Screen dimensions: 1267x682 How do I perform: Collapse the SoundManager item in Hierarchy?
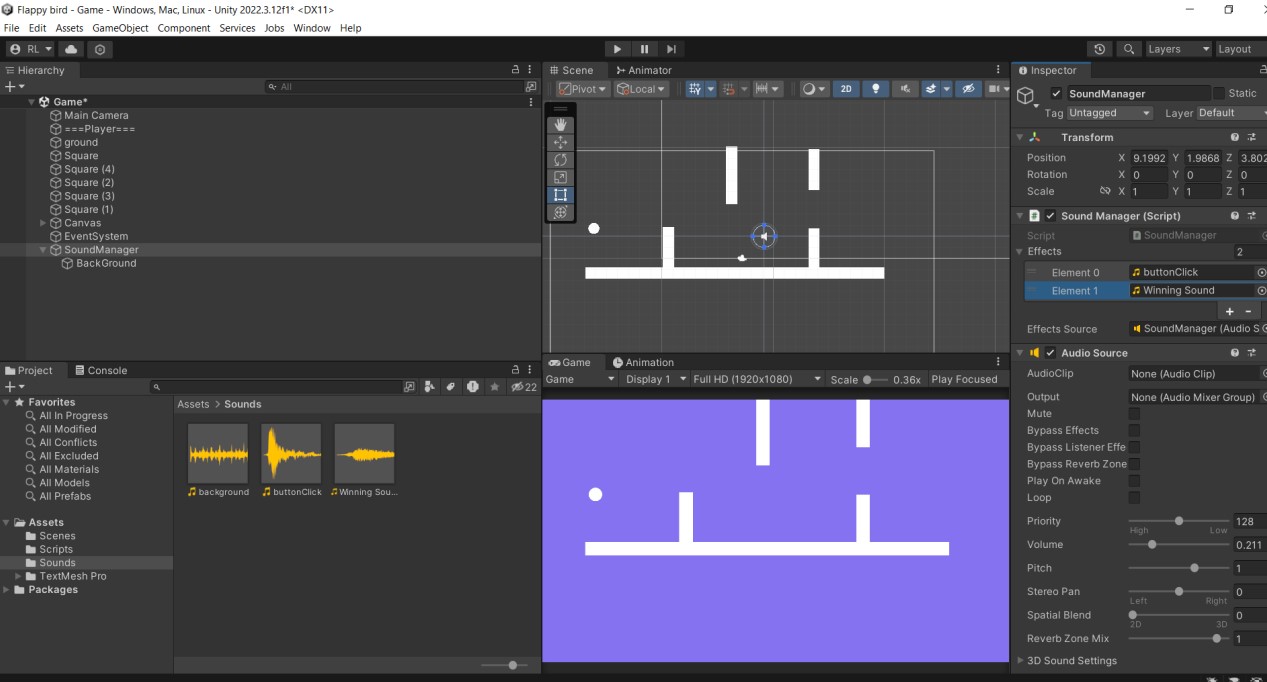(43, 250)
